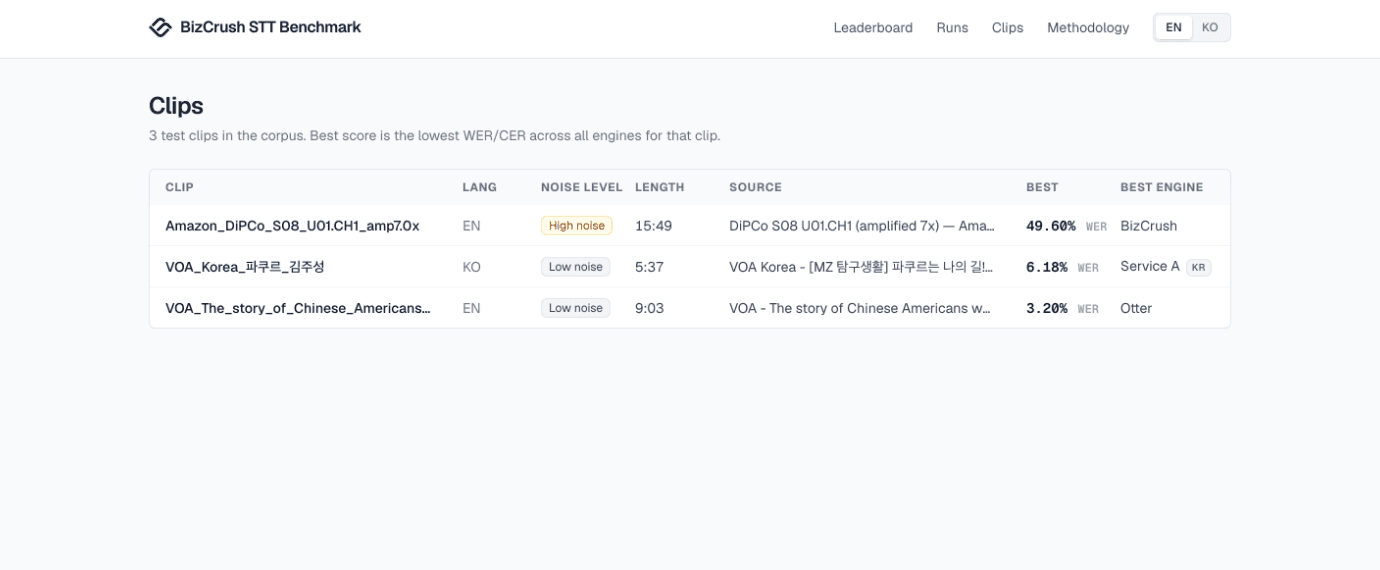Click the BizCrush logo icon
The image size is (1380, 570).
(x=160, y=27)
